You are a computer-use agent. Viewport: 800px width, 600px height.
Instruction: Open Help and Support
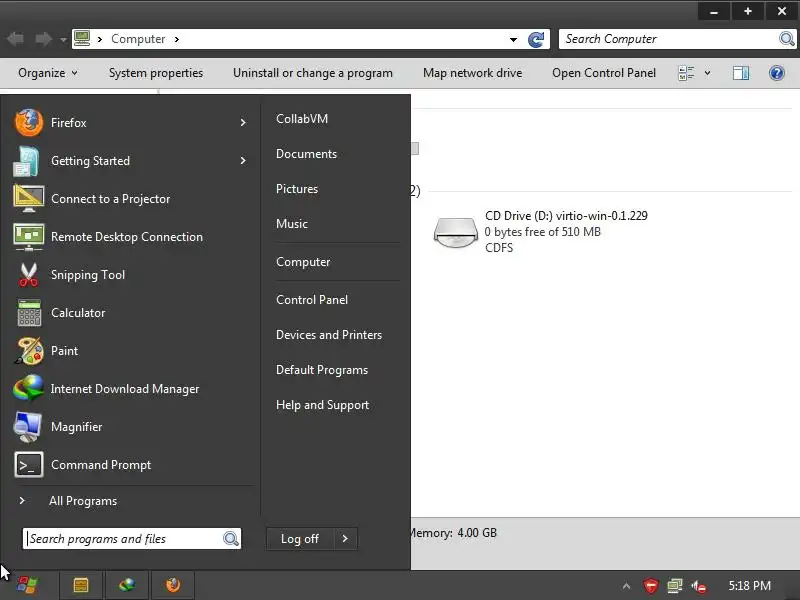coord(322,405)
